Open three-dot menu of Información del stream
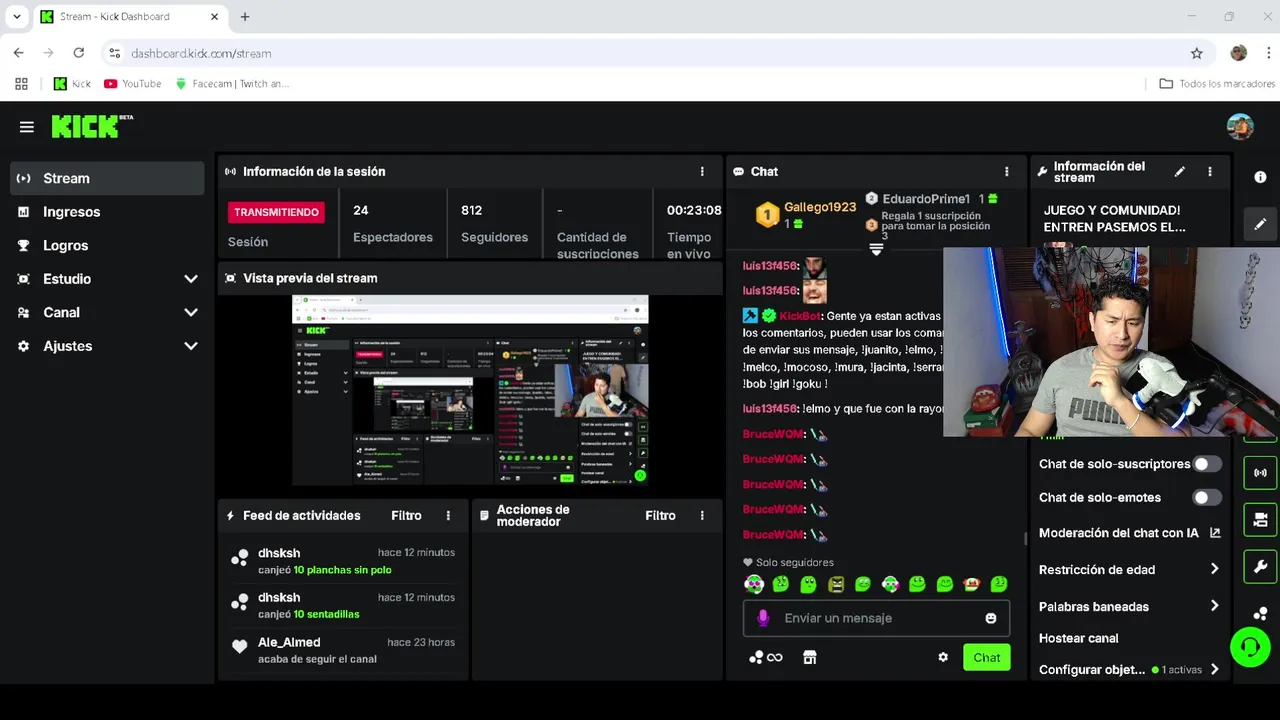1280x720 pixels. tap(1210, 171)
